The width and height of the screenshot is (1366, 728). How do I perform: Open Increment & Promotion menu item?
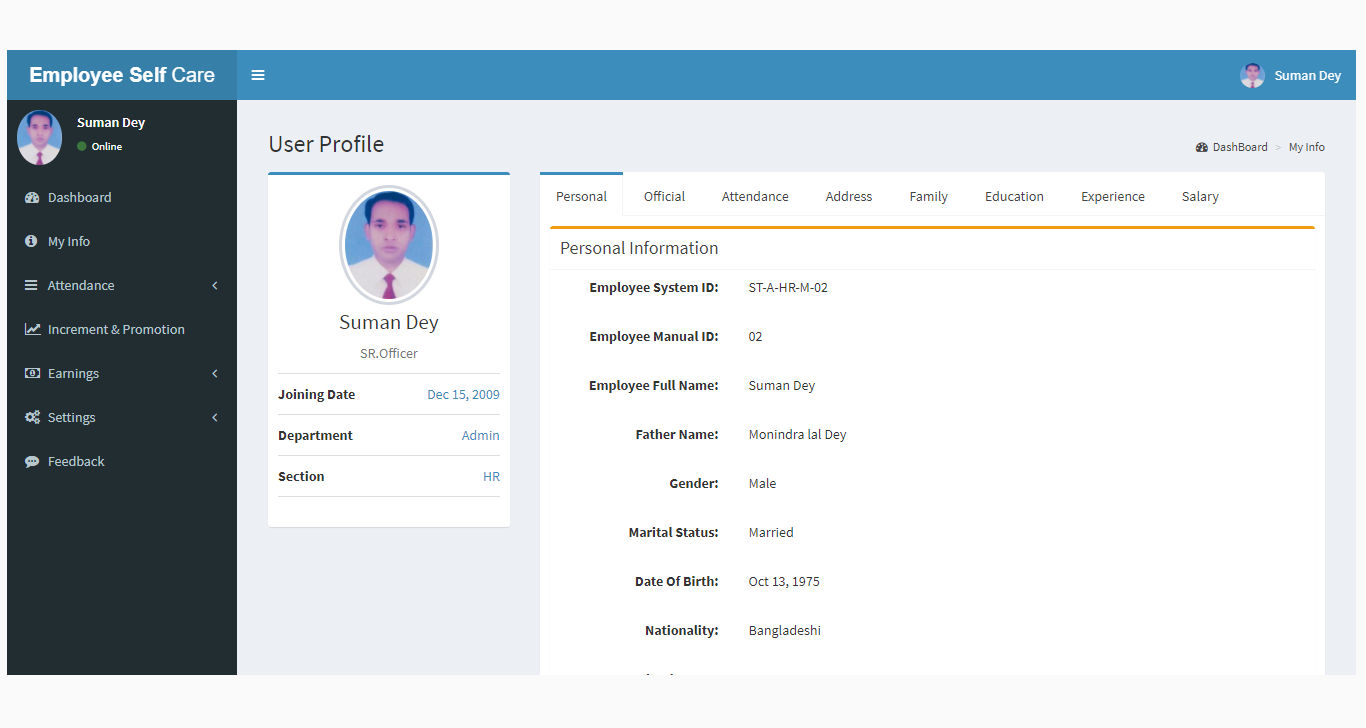pyautogui.click(x=122, y=330)
